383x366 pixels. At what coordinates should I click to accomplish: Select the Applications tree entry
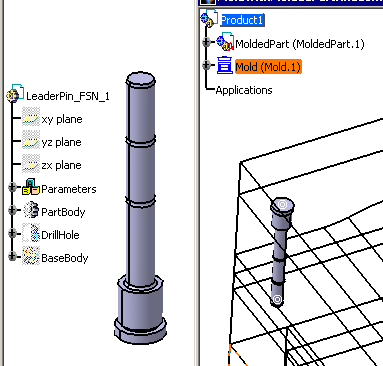click(x=244, y=90)
